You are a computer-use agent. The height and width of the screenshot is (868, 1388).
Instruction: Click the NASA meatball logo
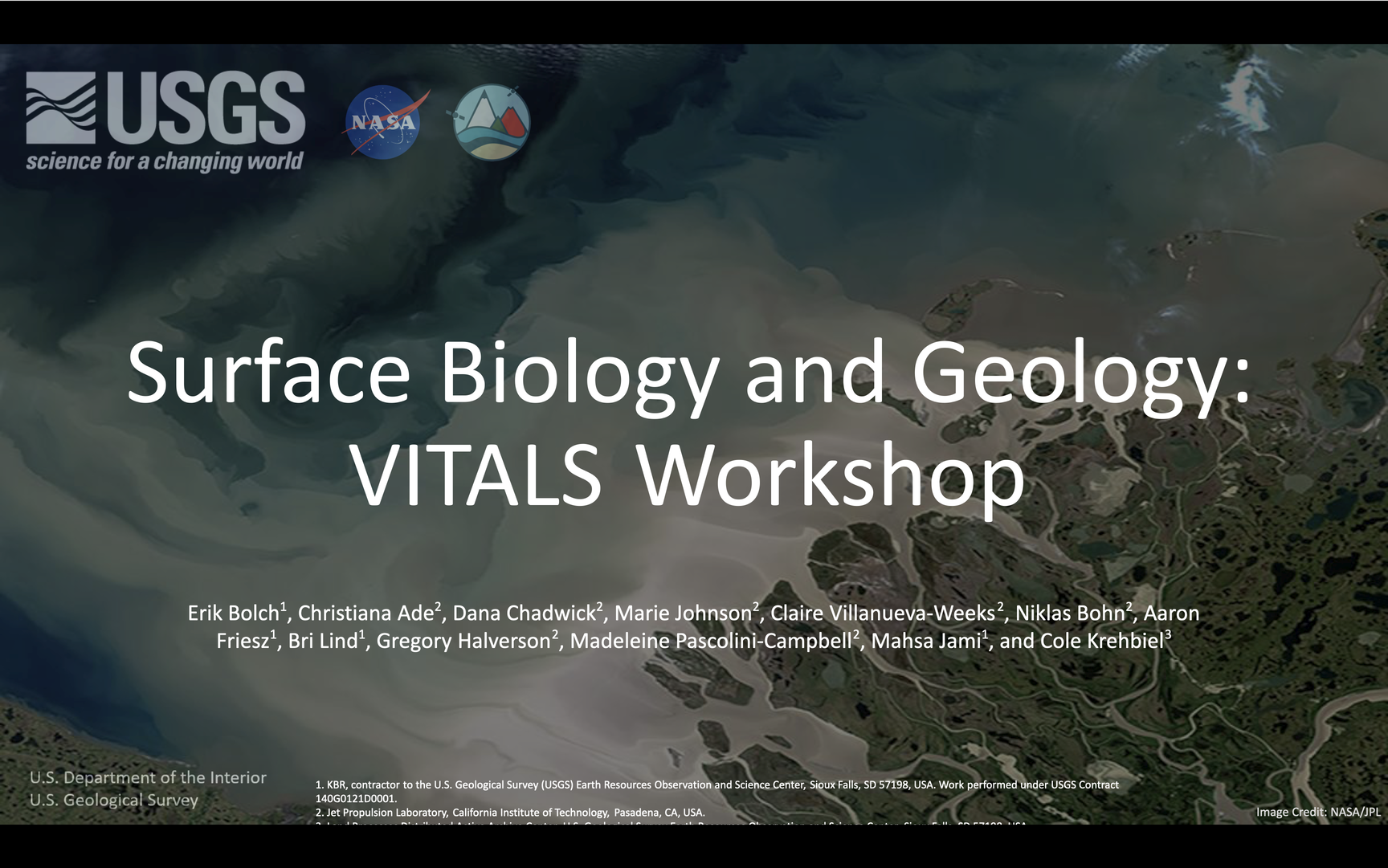point(384,122)
